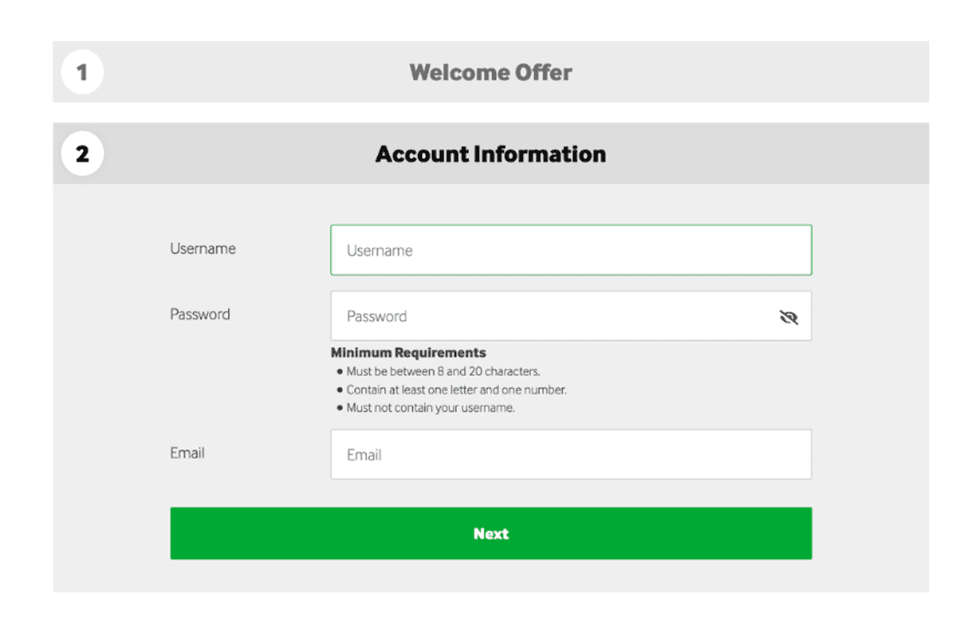Image resolution: width=975 pixels, height=627 pixels.
Task: Click the Email field label
Action: click(187, 453)
